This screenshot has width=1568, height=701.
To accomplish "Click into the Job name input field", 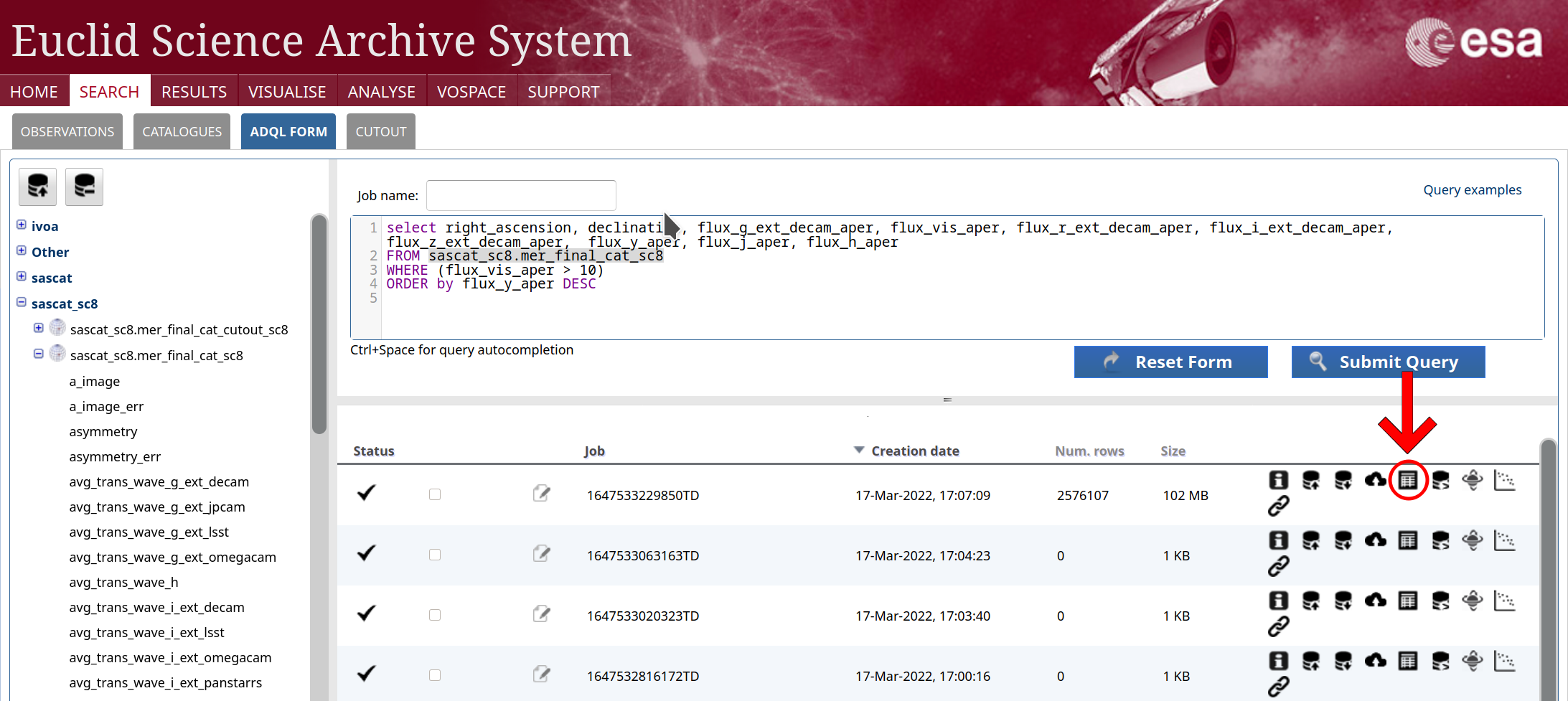I will click(521, 195).
